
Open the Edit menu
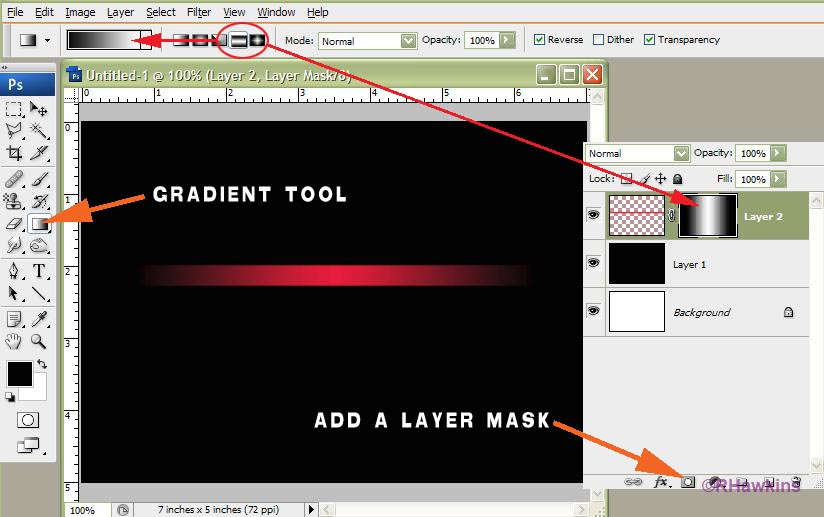(44, 12)
